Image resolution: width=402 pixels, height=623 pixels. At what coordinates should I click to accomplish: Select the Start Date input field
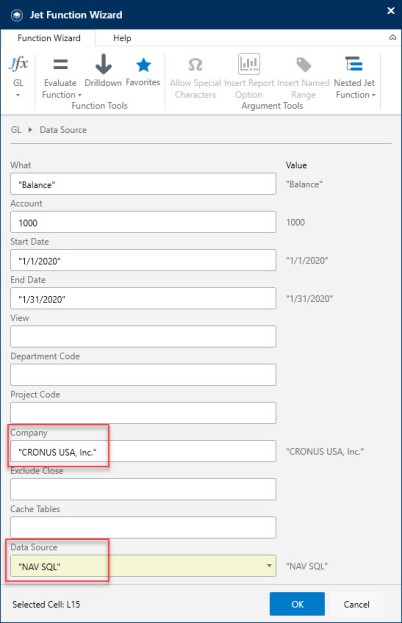143,260
